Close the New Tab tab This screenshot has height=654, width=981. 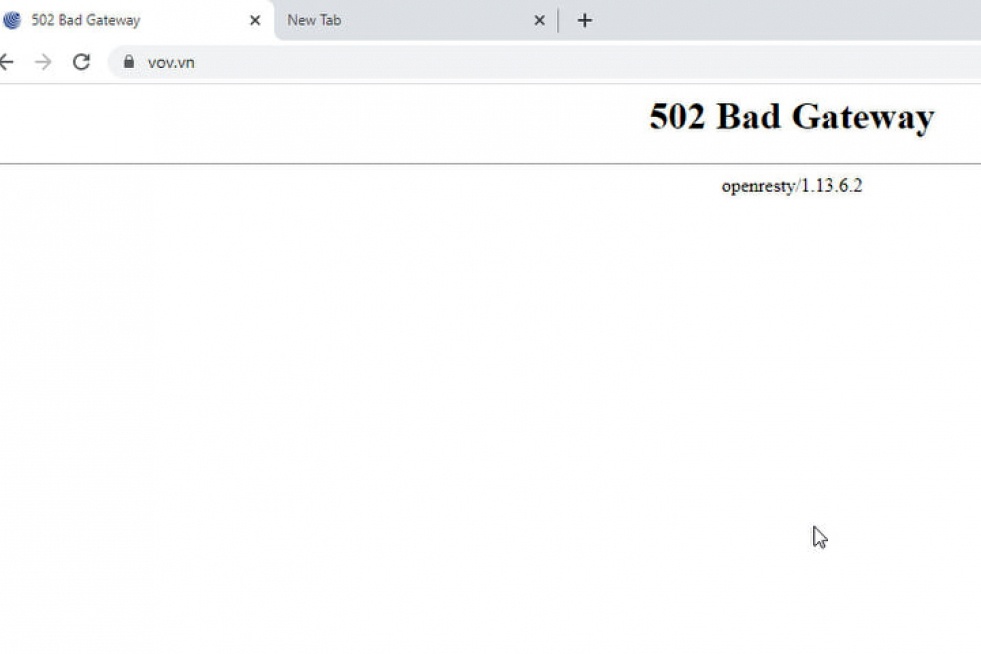tap(539, 20)
